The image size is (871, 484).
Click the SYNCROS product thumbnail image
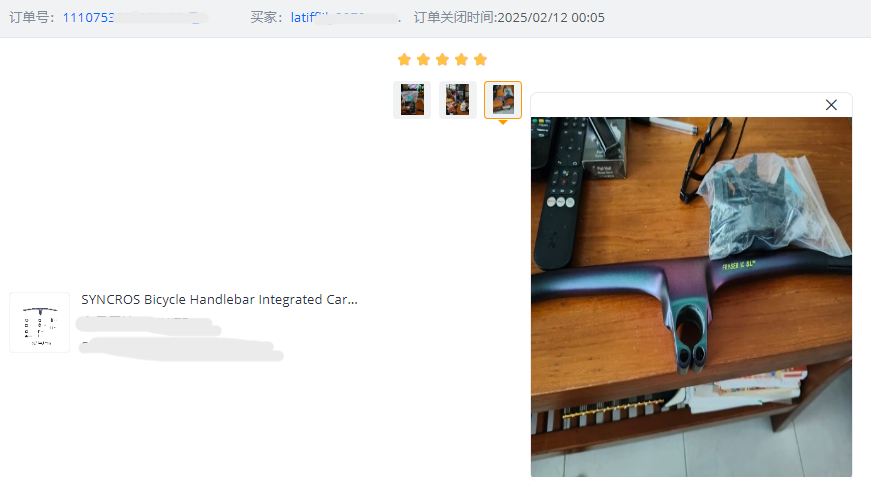(x=39, y=322)
